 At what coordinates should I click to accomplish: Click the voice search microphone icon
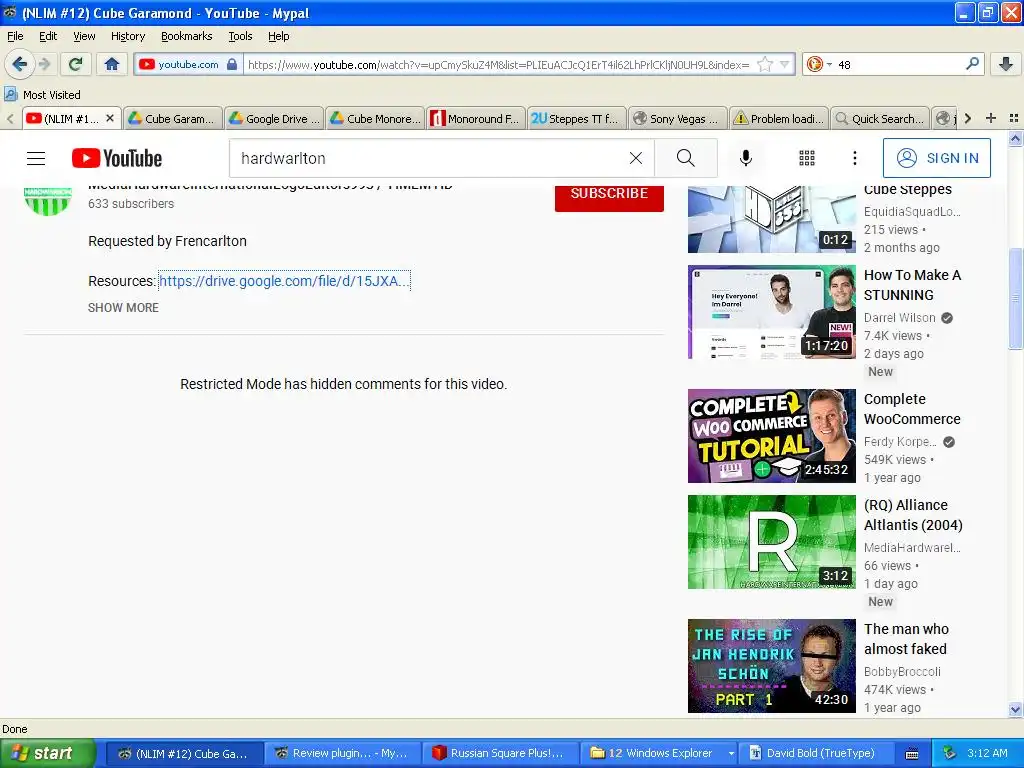[x=746, y=158]
